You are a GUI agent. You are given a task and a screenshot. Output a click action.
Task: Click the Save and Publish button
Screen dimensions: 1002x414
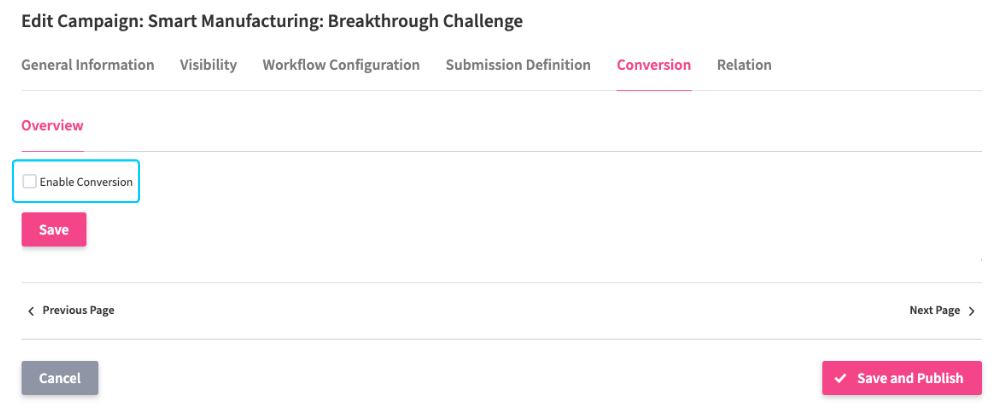(902, 379)
